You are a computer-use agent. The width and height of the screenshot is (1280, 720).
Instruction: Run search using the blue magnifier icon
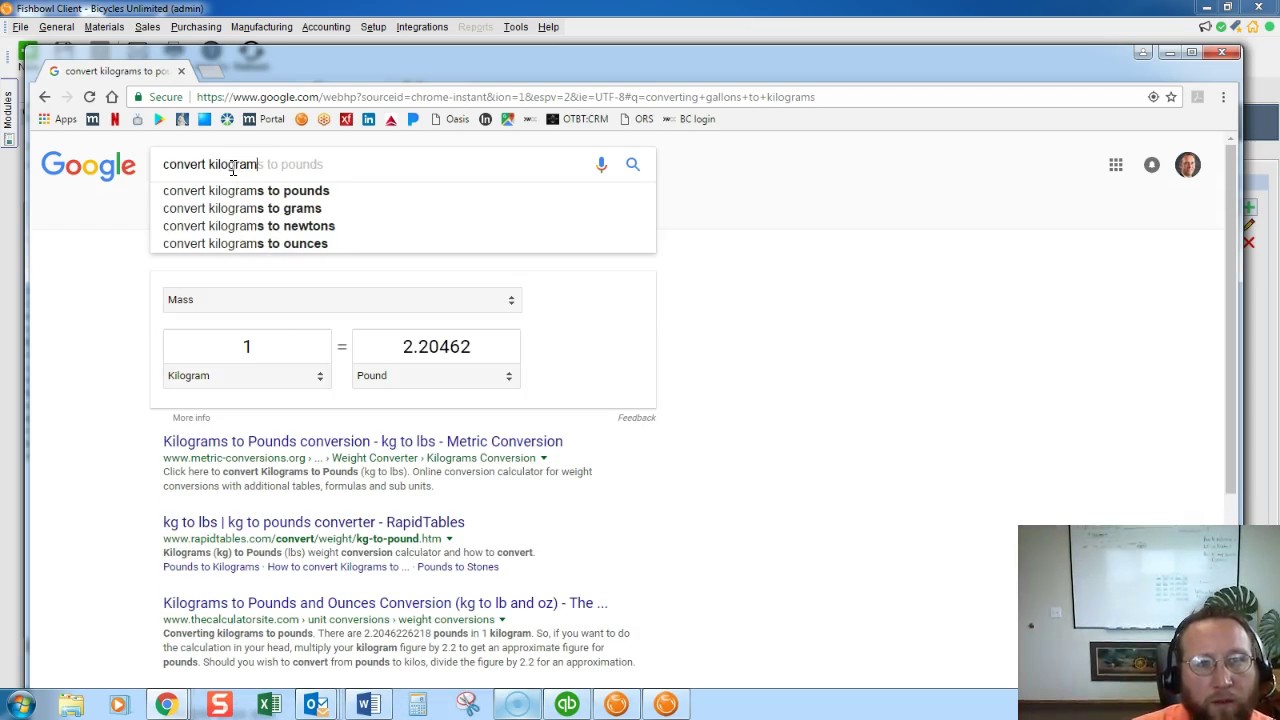(x=633, y=164)
